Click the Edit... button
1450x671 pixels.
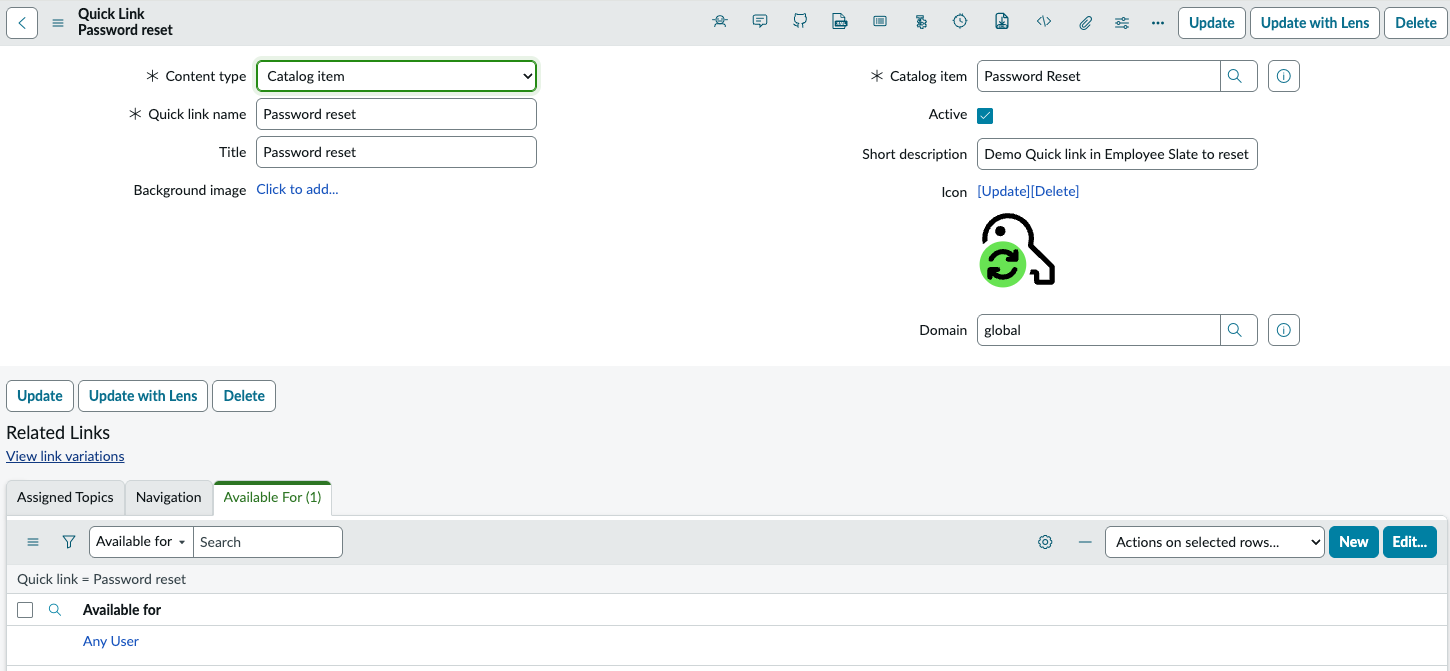point(1410,542)
